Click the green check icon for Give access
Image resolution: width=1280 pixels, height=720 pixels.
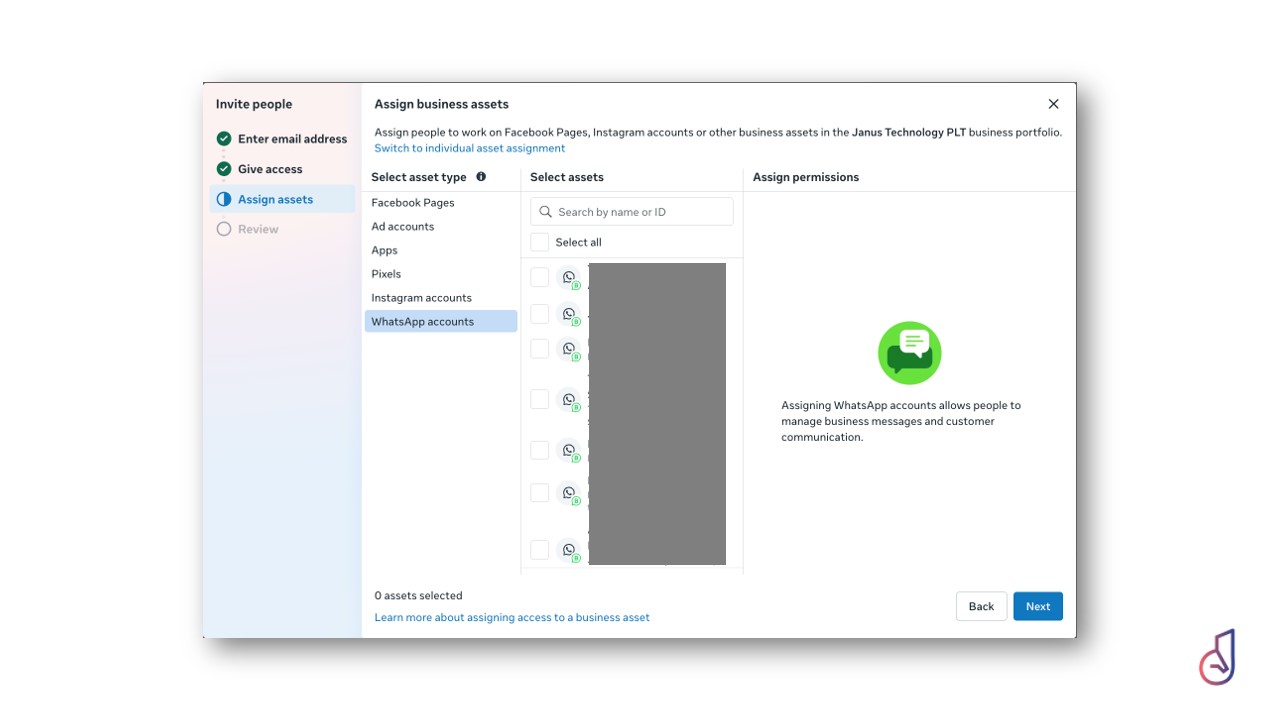(224, 169)
